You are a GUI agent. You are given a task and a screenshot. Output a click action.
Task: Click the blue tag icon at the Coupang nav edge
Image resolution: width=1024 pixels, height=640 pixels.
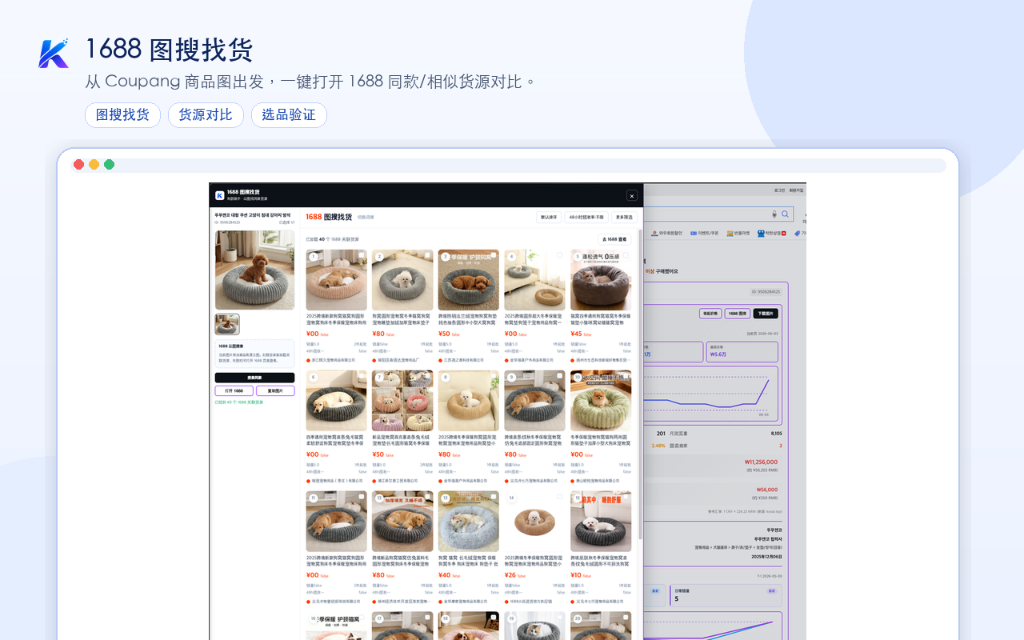click(x=797, y=233)
